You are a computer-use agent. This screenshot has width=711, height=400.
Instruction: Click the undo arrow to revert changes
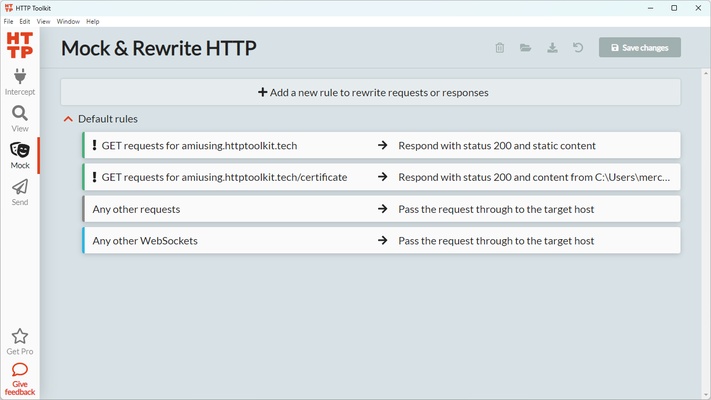click(x=578, y=48)
